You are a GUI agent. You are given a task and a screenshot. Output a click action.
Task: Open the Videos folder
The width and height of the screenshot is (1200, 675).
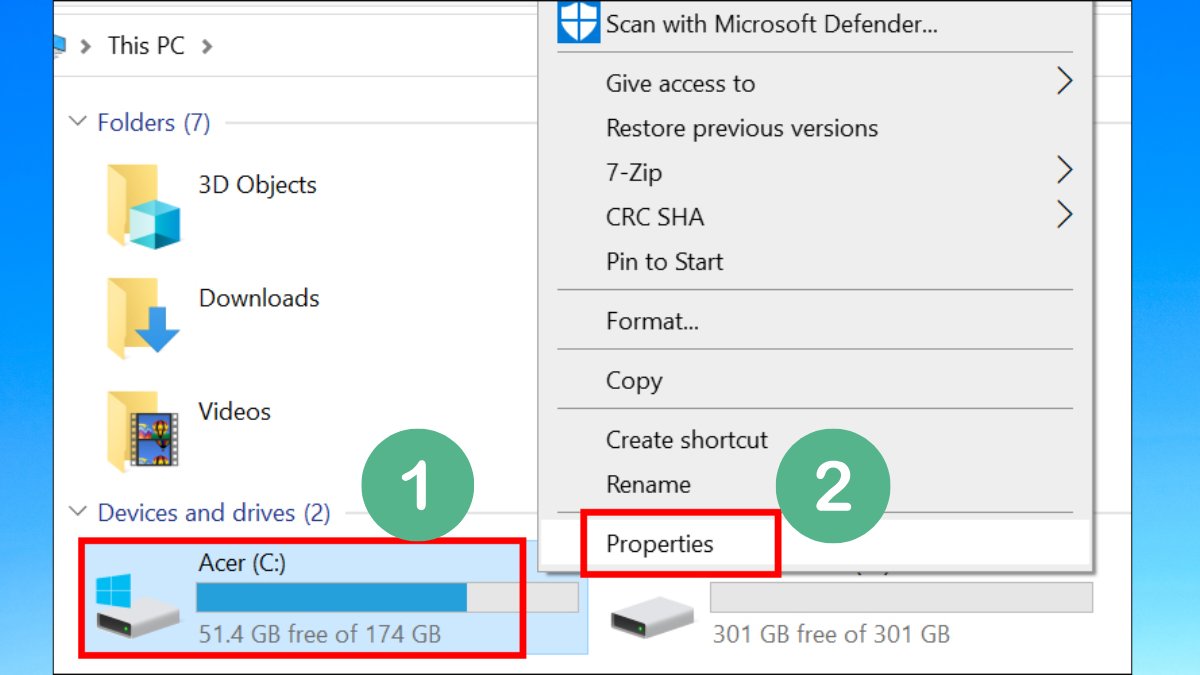pyautogui.click(x=234, y=411)
